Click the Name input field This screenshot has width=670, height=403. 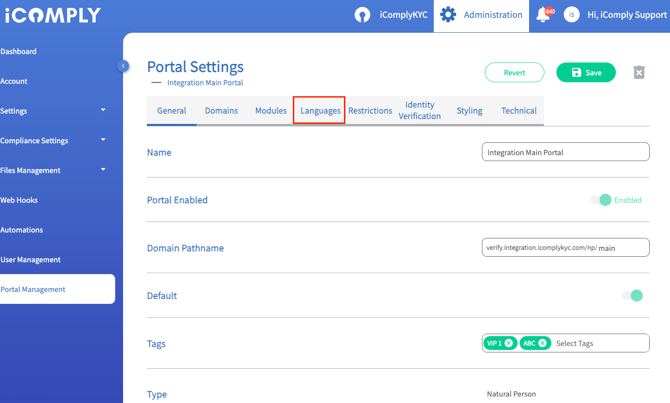coord(565,153)
